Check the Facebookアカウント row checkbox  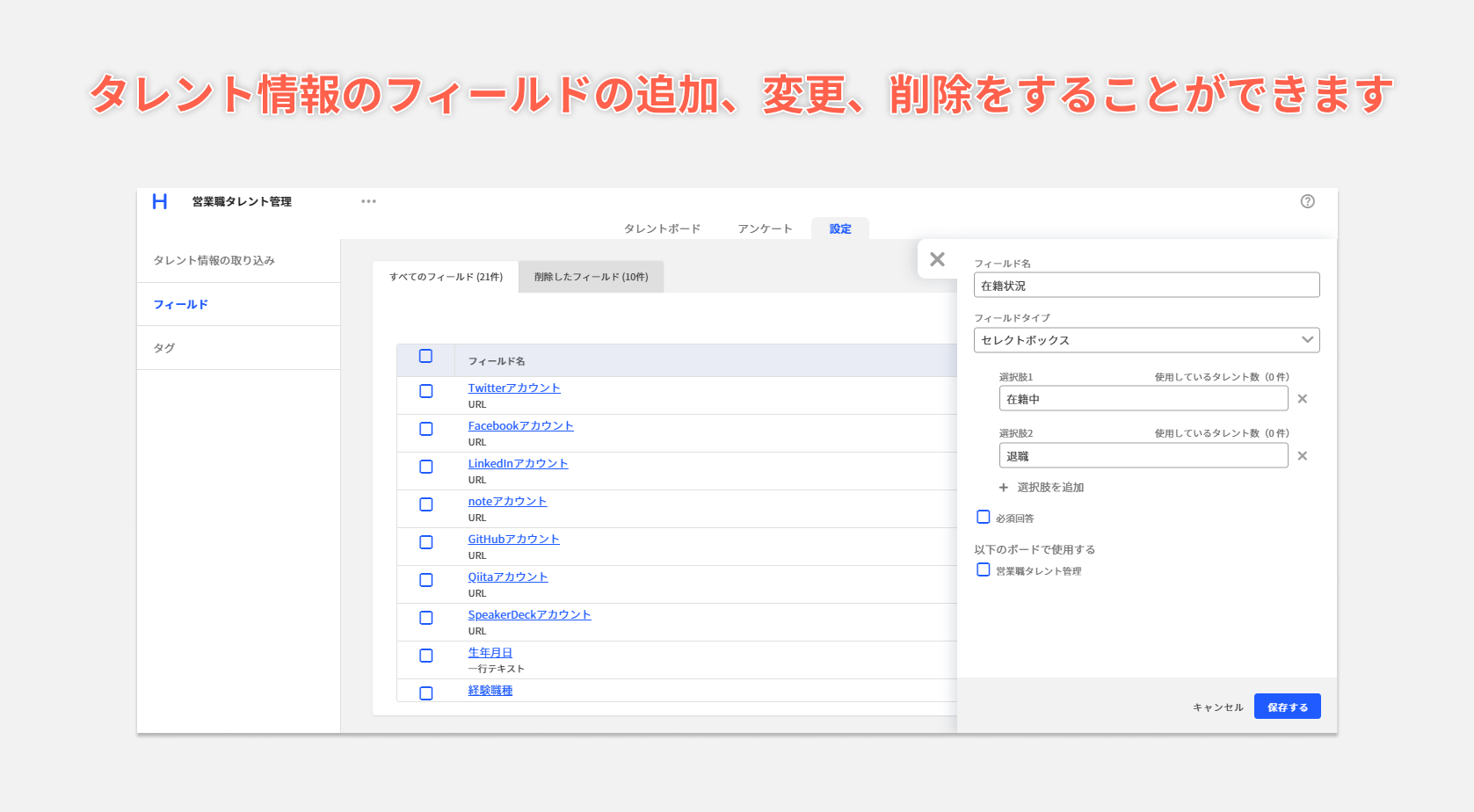426,429
